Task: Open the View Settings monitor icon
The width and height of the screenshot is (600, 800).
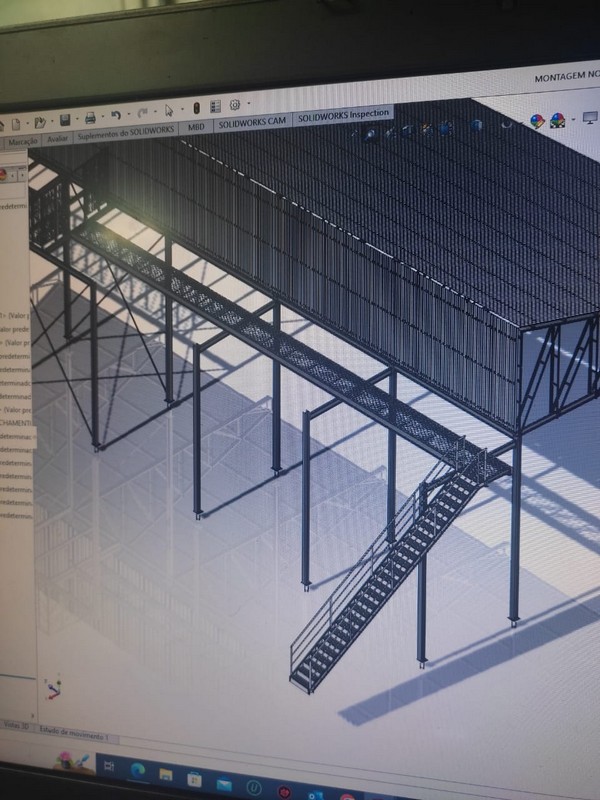Action: (590, 118)
